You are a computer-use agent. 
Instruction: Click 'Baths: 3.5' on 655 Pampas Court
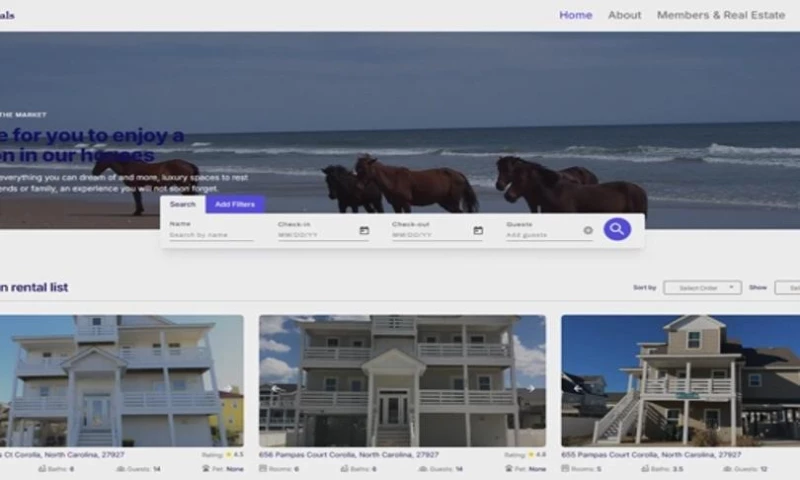click(662, 469)
